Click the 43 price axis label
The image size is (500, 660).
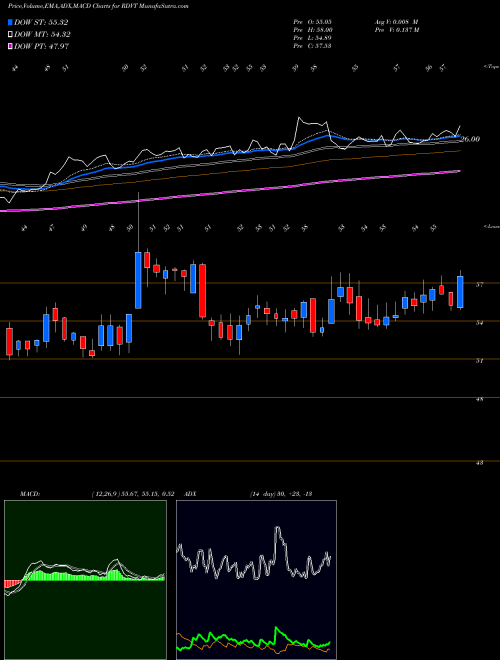(479, 463)
